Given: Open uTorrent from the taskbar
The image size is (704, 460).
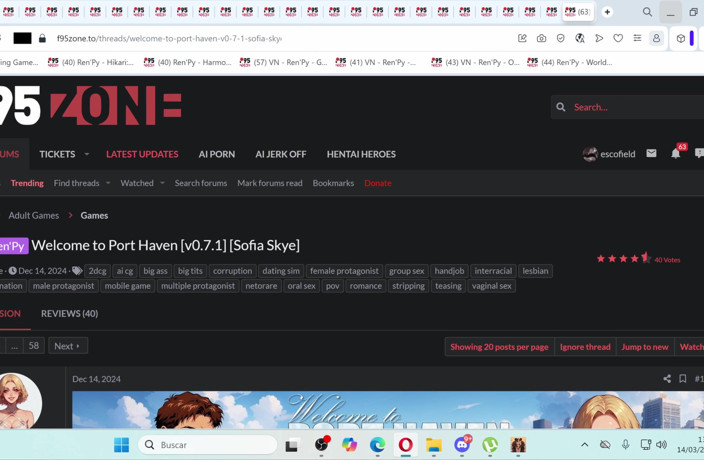Looking at the screenshot, I should [x=490, y=445].
